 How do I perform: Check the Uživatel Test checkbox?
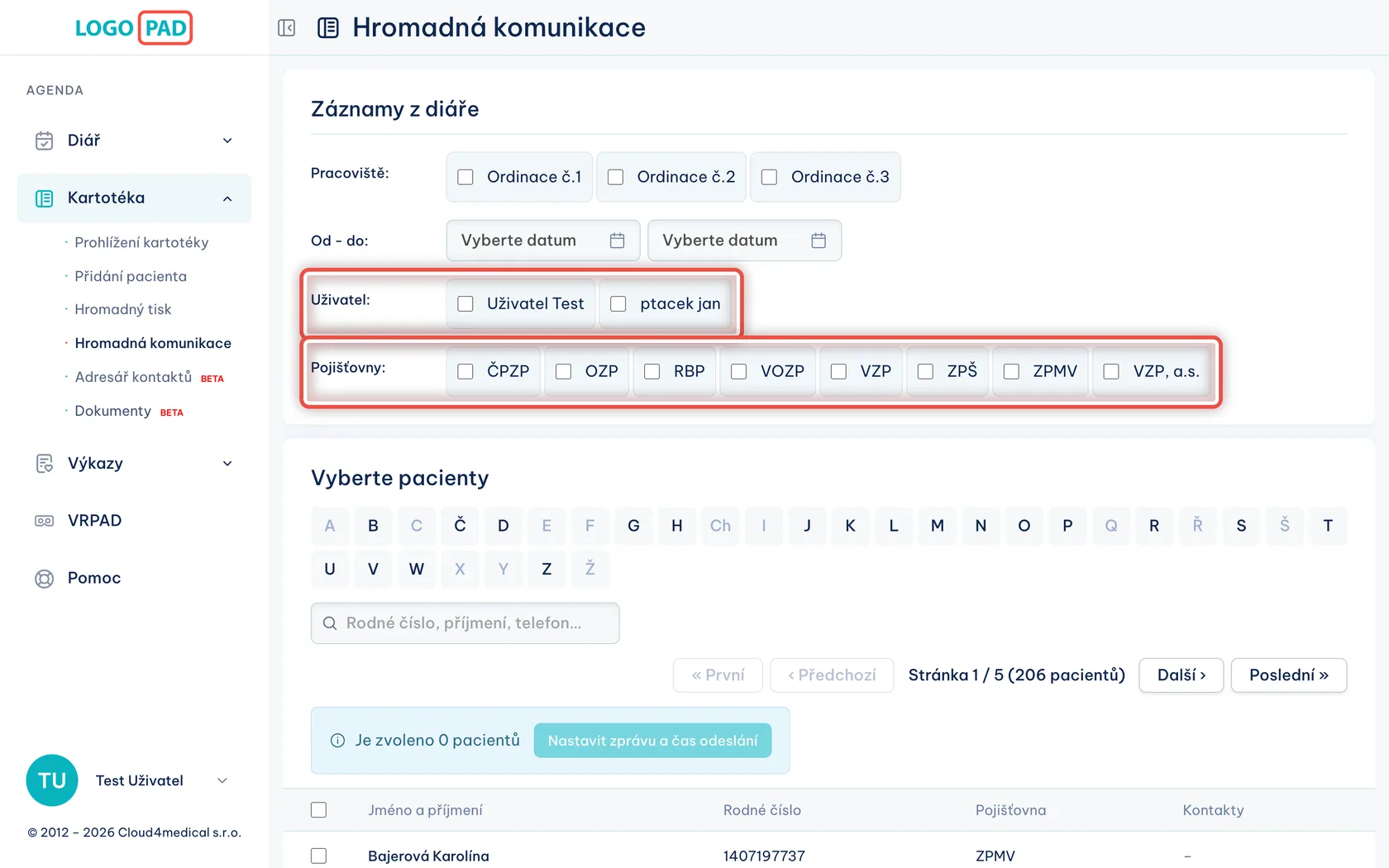465,304
